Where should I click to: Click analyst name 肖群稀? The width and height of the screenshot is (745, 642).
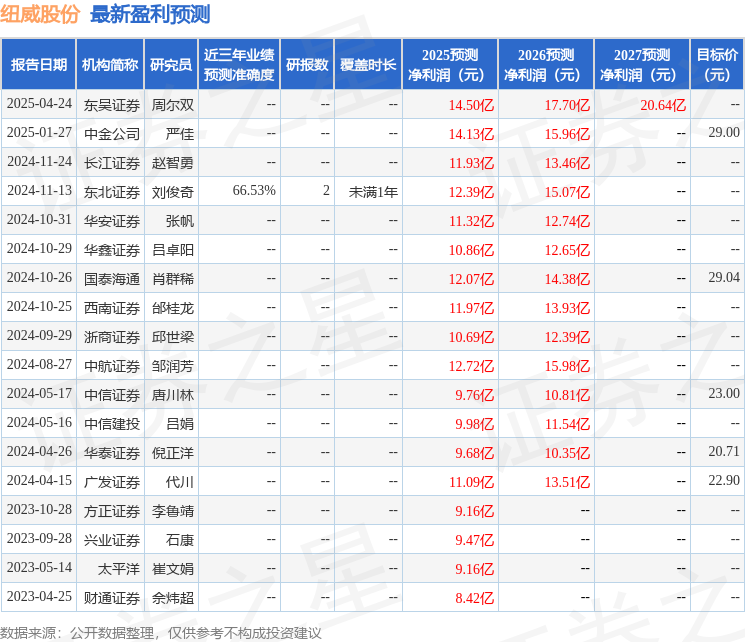point(173,279)
